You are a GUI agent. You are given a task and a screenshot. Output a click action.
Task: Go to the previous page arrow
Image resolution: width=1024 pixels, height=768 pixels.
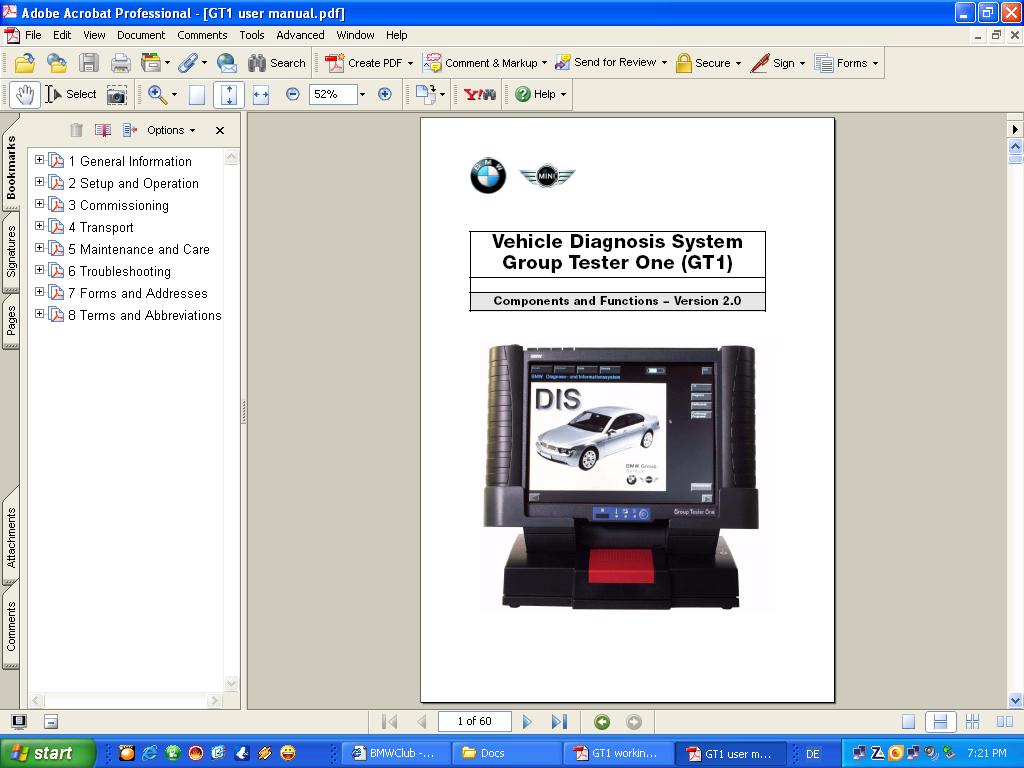pyautogui.click(x=422, y=722)
